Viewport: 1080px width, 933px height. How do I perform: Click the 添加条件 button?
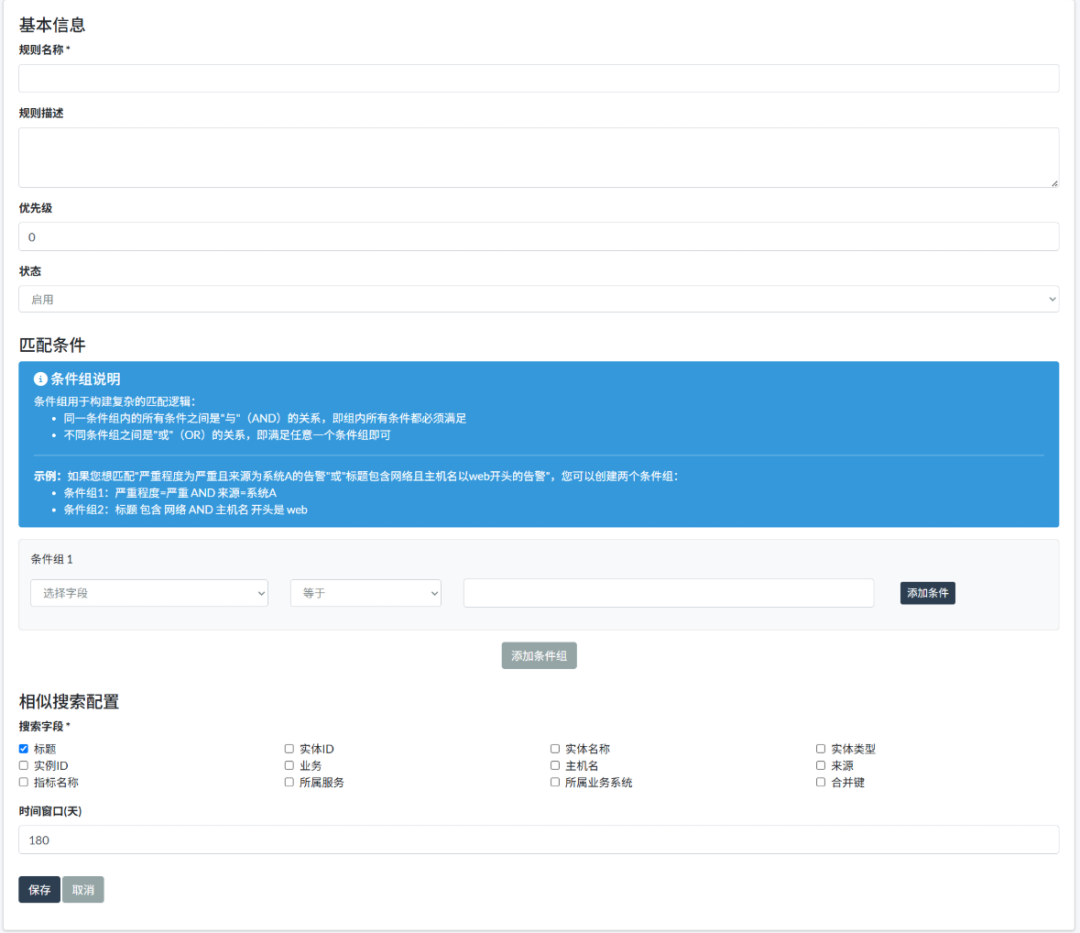(927, 593)
